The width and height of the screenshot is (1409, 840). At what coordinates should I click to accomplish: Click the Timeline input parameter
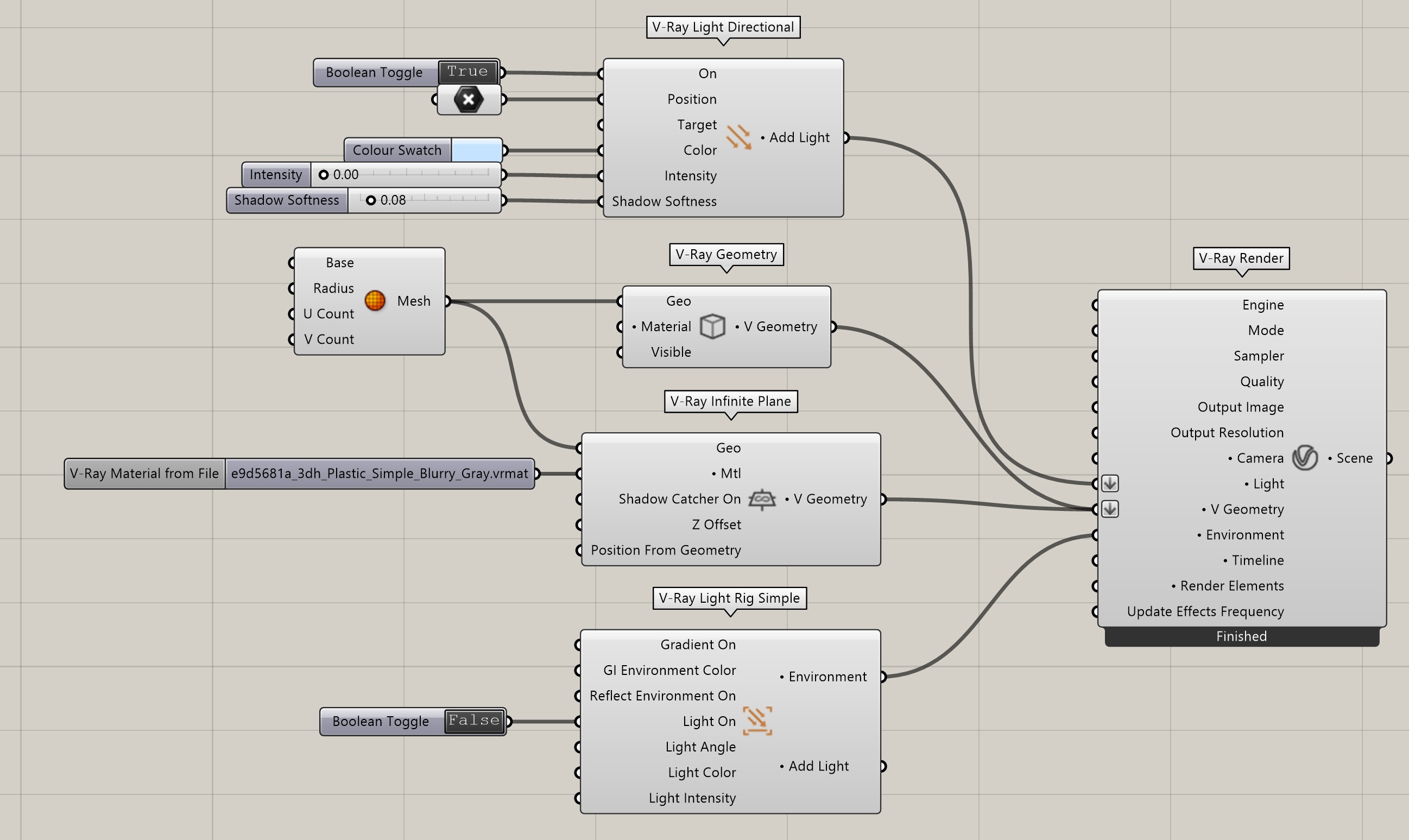(1253, 560)
